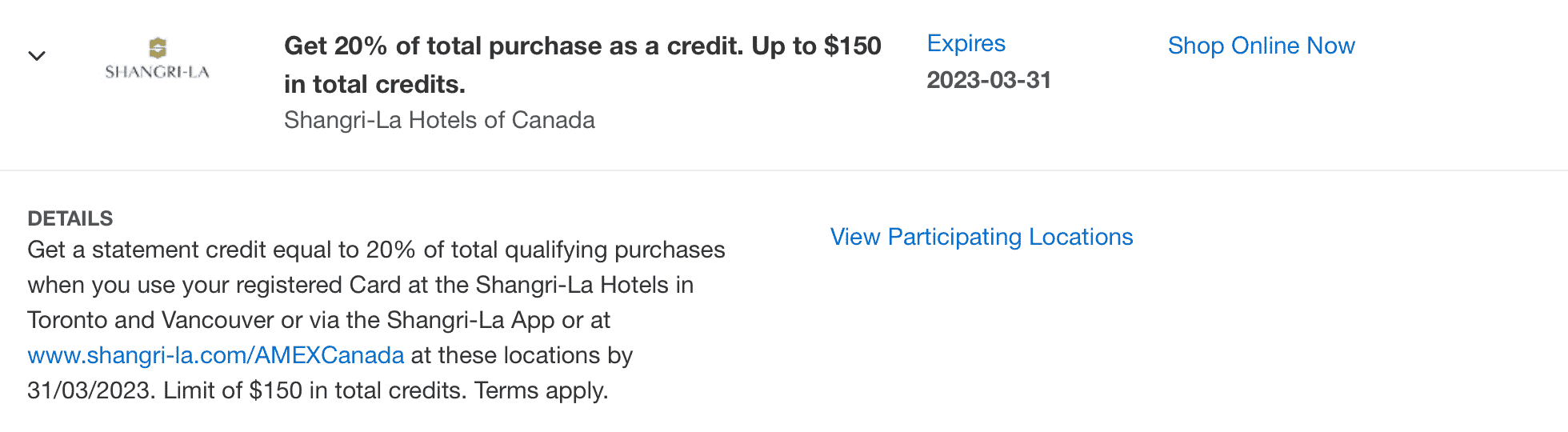Visit the www.shangri-la.com/AMEXCanada link
Image resolution: width=1568 pixels, height=432 pixels.
point(216,355)
